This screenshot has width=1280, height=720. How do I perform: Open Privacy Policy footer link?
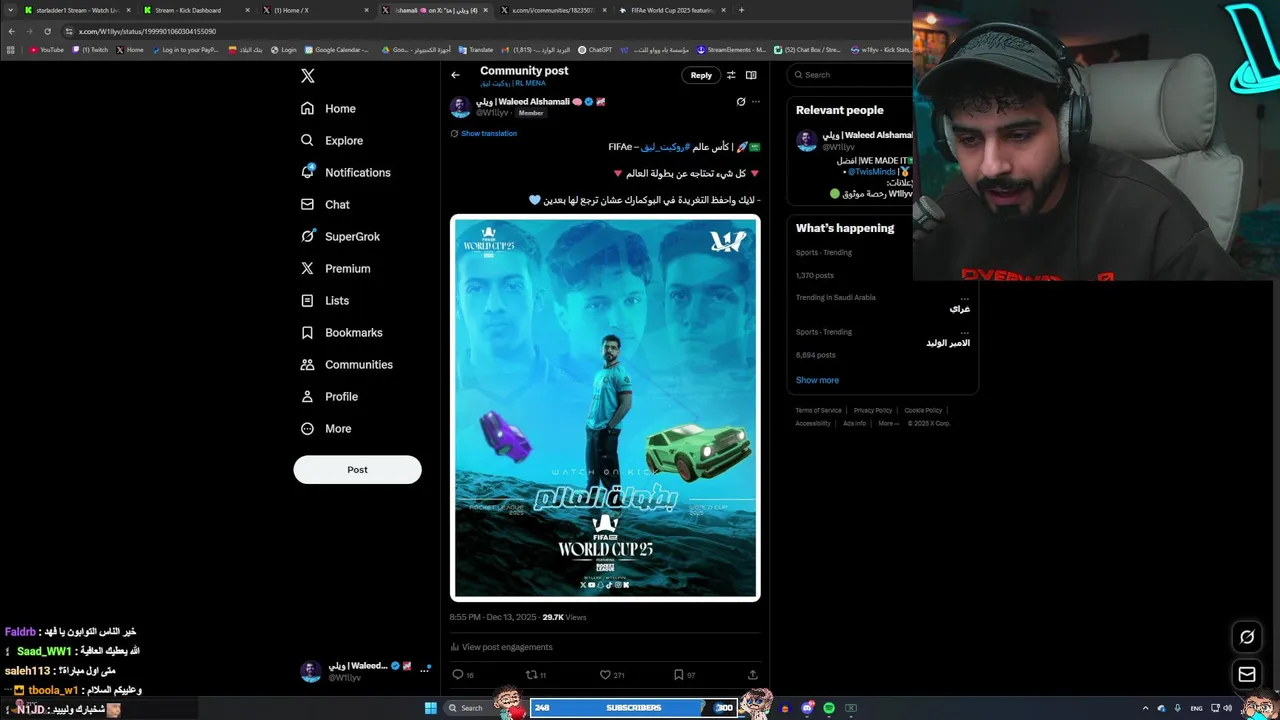872,410
